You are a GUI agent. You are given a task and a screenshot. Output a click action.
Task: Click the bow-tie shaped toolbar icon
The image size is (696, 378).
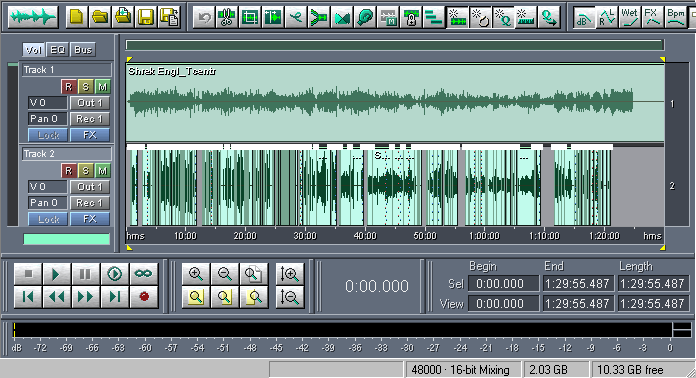click(x=342, y=17)
